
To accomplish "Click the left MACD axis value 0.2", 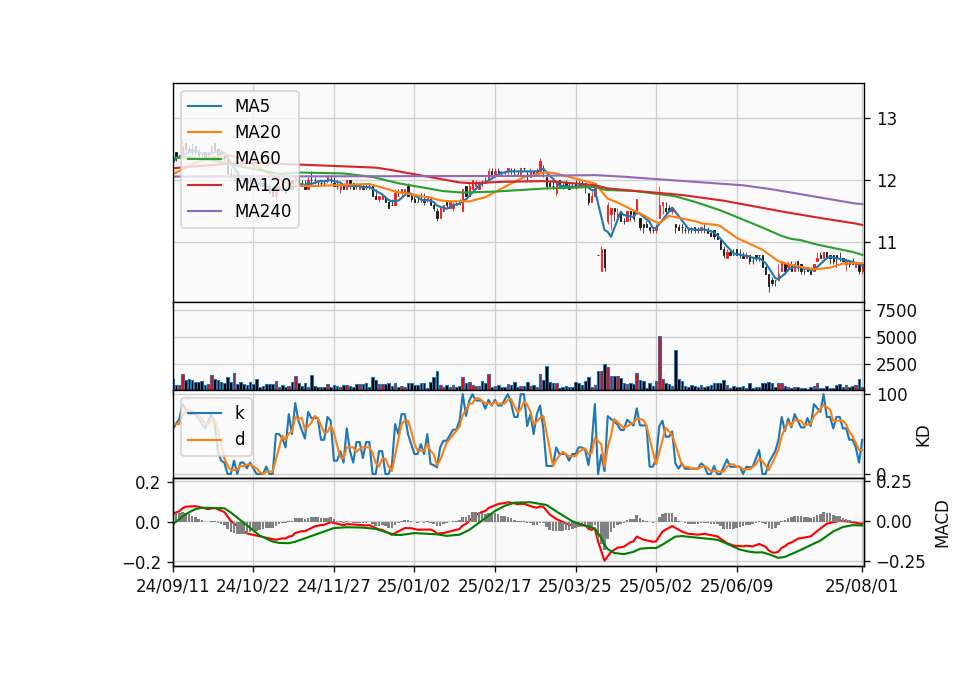I will click(147, 483).
